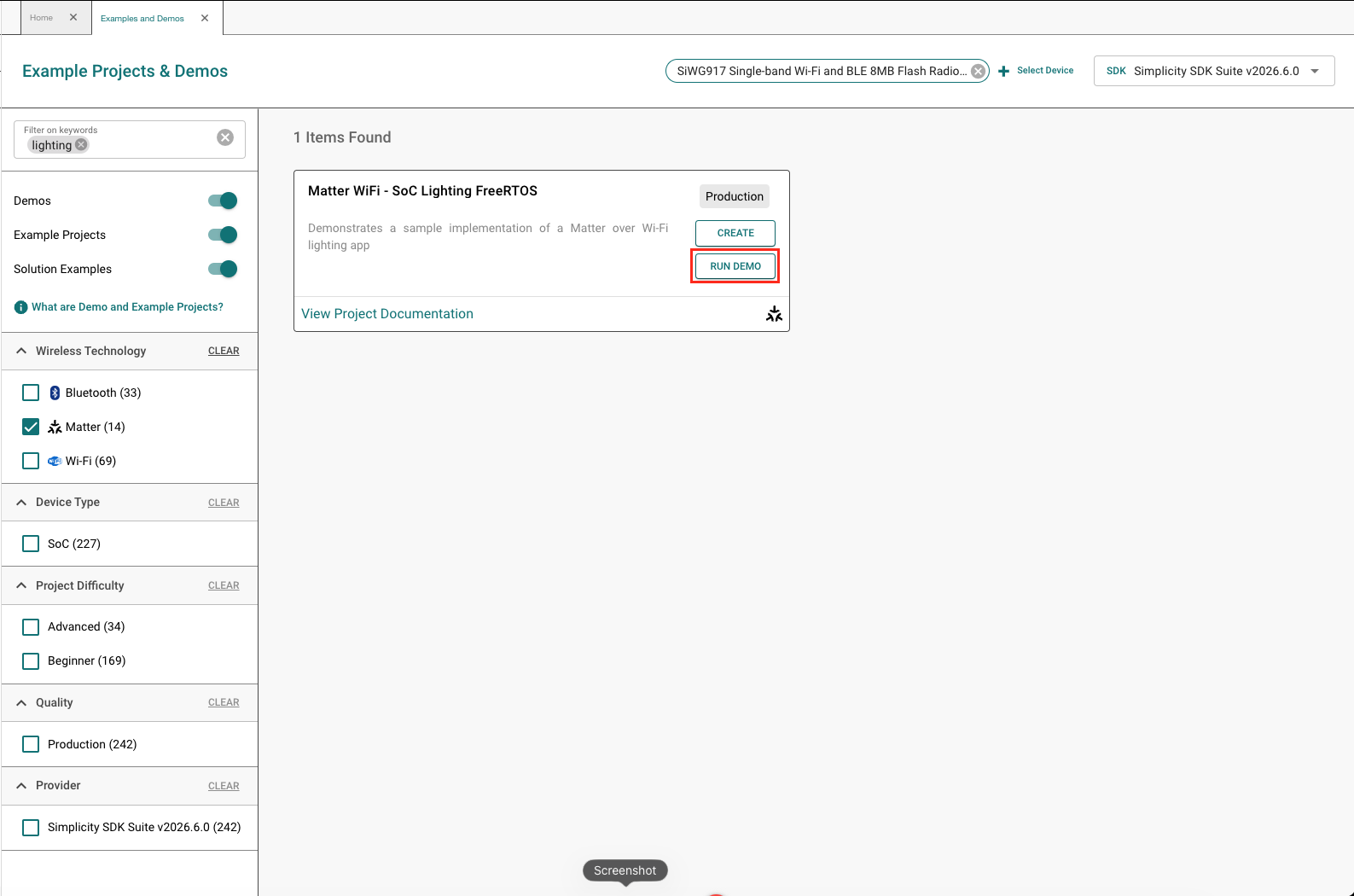Close the Examples and Demos tab
The image size is (1354, 896).
pyautogui.click(x=205, y=18)
